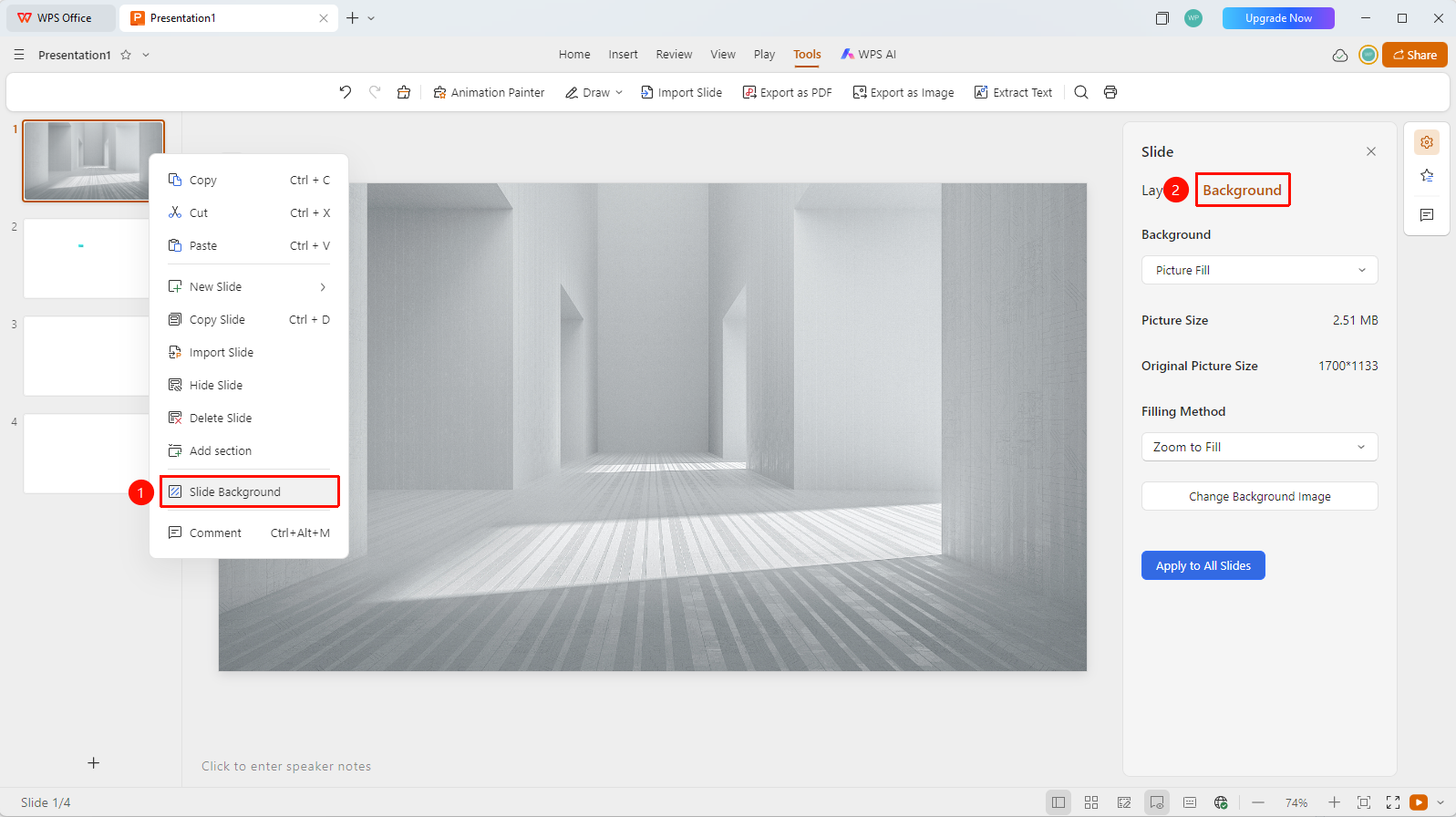Open the star list side panel icon
The image size is (1456, 817).
pyautogui.click(x=1427, y=176)
